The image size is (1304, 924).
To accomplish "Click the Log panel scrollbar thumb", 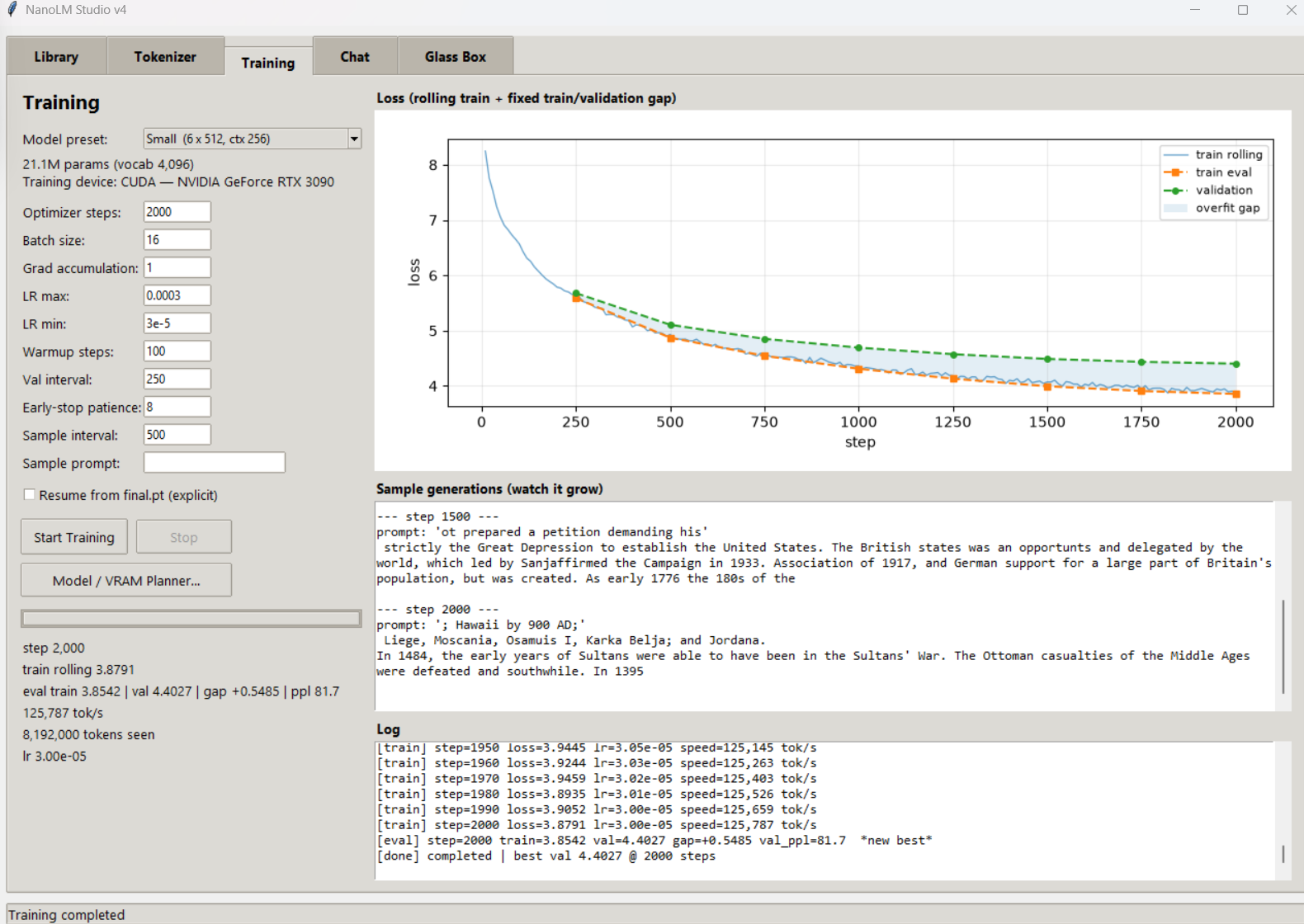I will (1283, 854).
